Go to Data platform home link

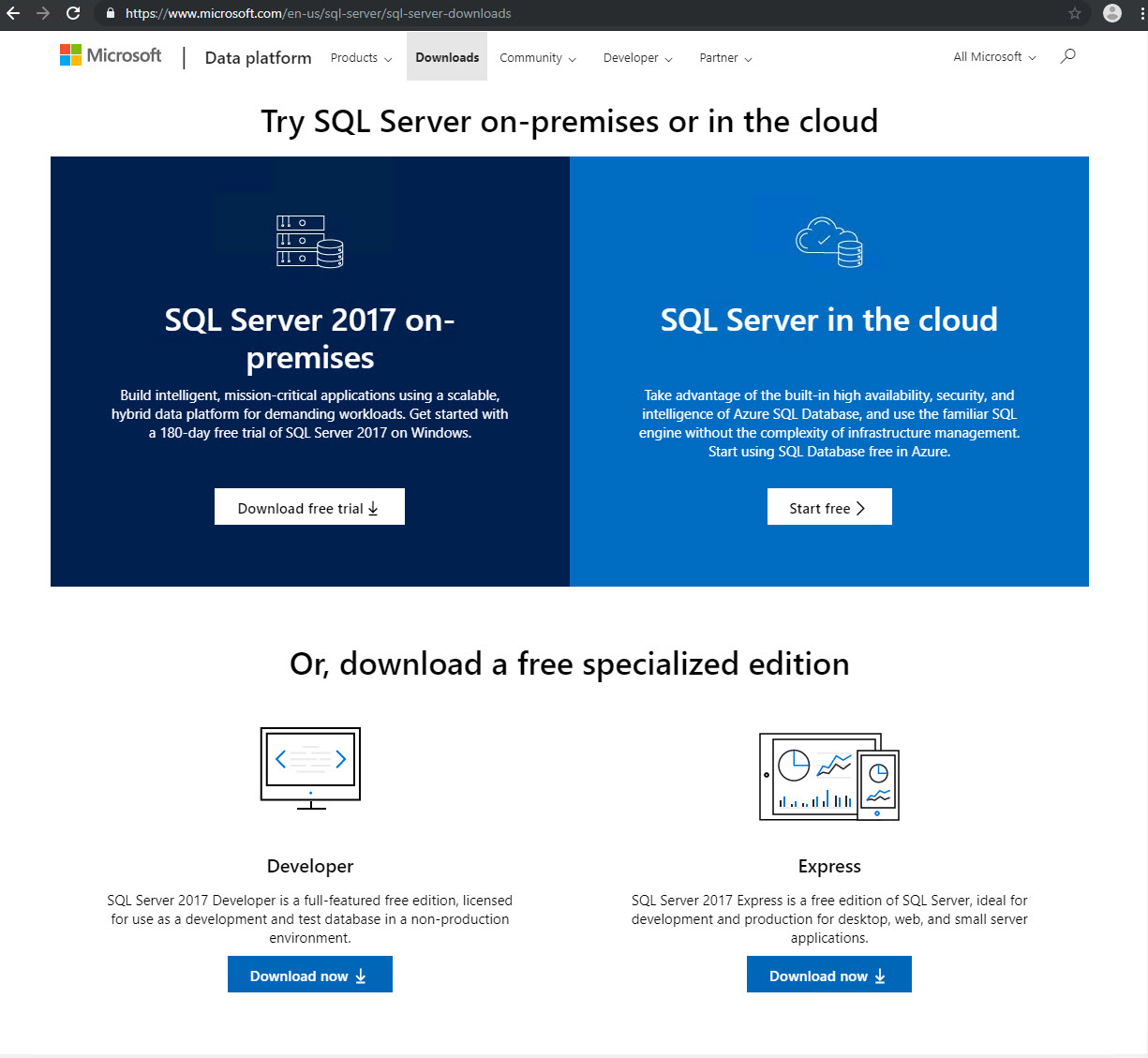coord(258,58)
